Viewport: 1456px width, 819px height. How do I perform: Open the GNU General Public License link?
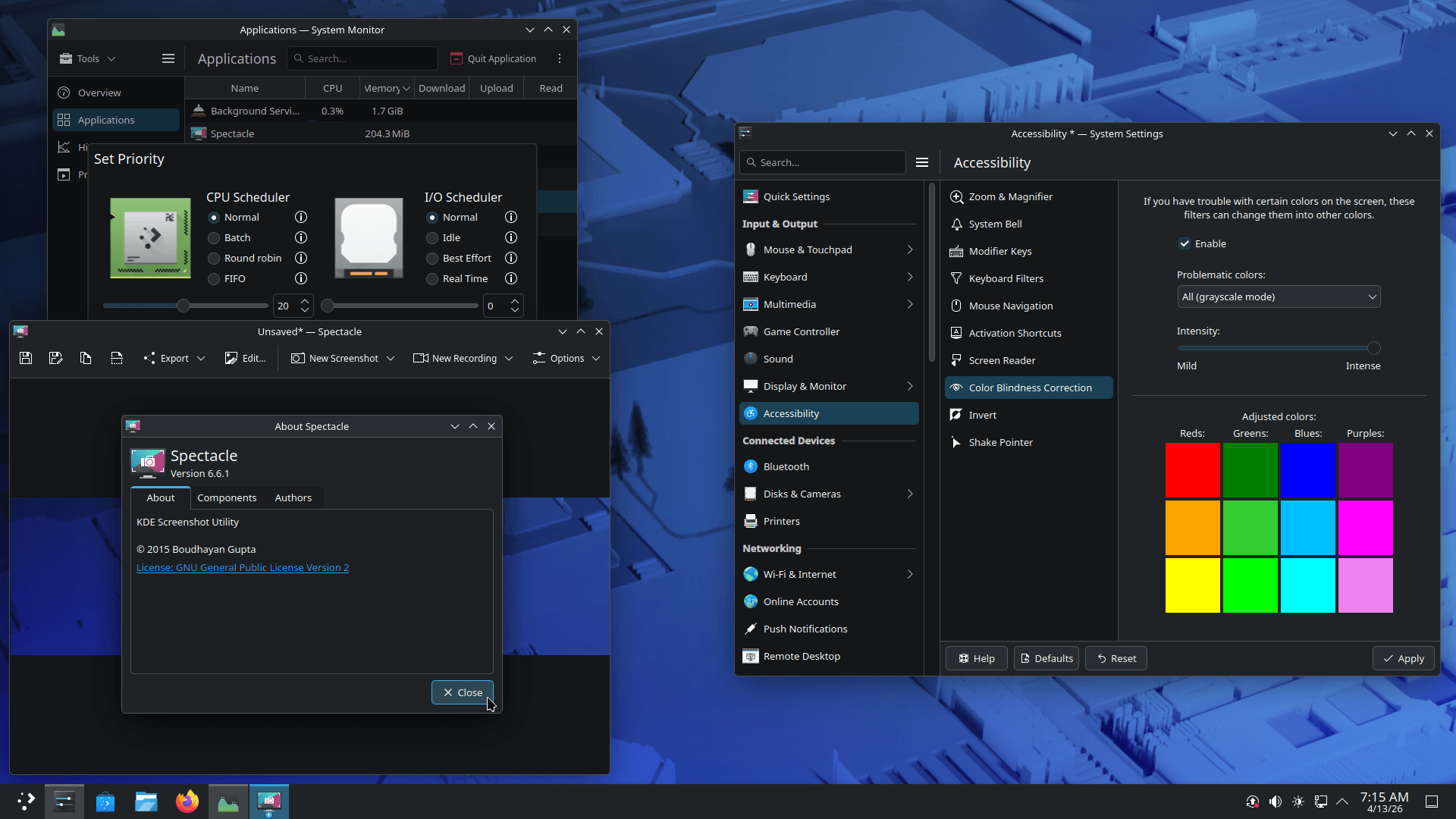pos(243,567)
